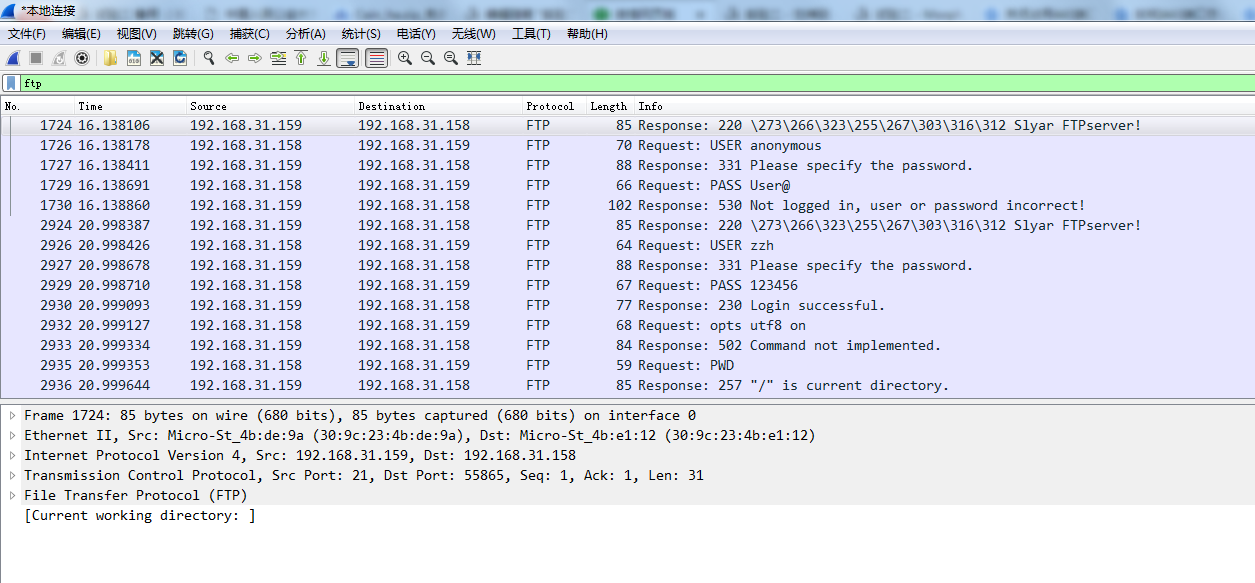Toggle auto-scroll during live capture
The width and height of the screenshot is (1255, 583).
(348, 58)
